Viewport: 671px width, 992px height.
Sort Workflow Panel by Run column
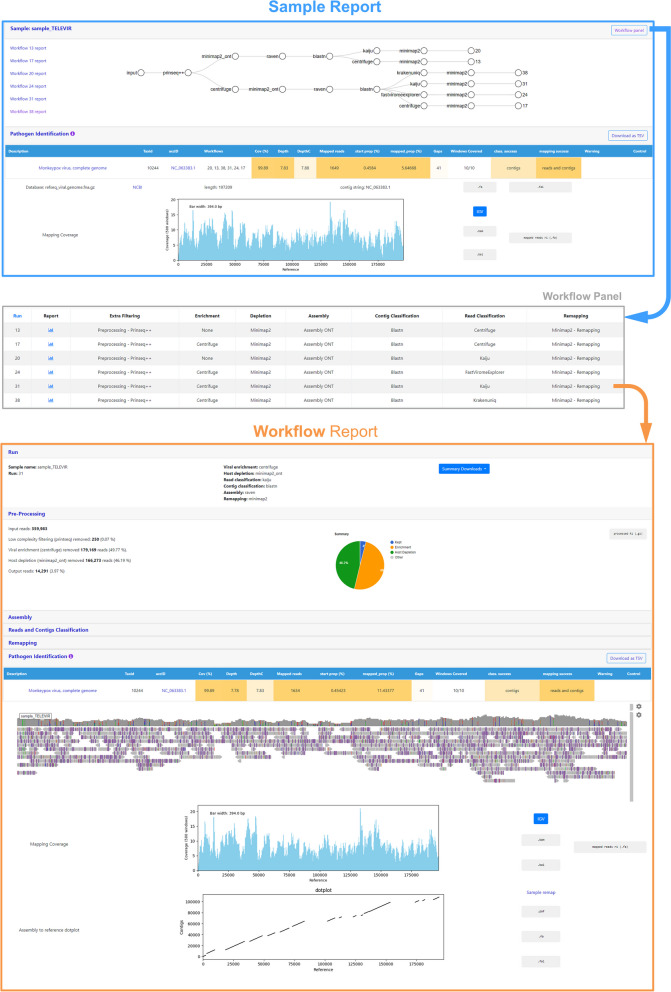(x=18, y=316)
